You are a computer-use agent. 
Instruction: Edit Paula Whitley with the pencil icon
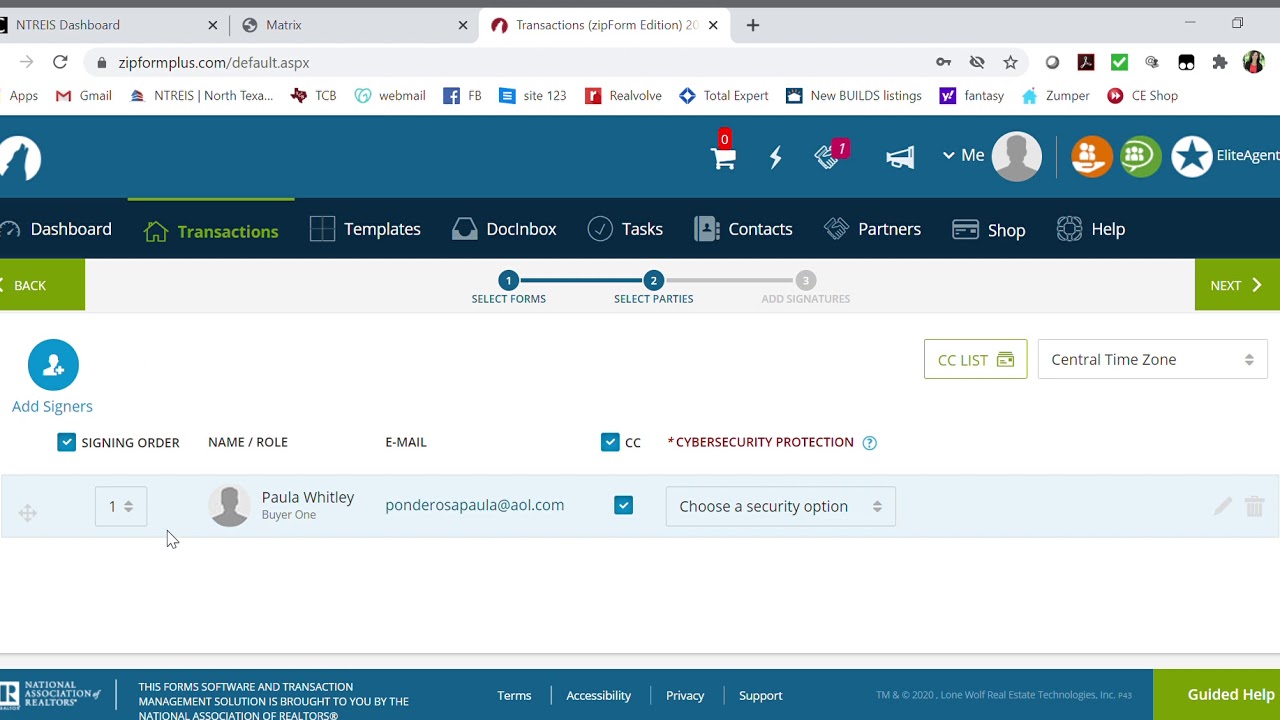[1222, 506]
